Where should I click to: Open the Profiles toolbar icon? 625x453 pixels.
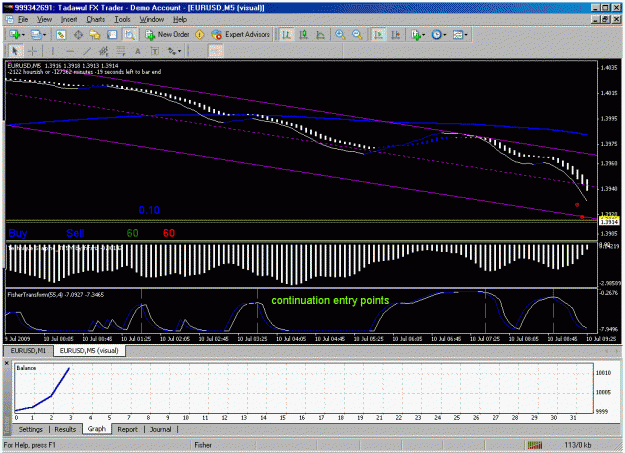tap(36, 35)
